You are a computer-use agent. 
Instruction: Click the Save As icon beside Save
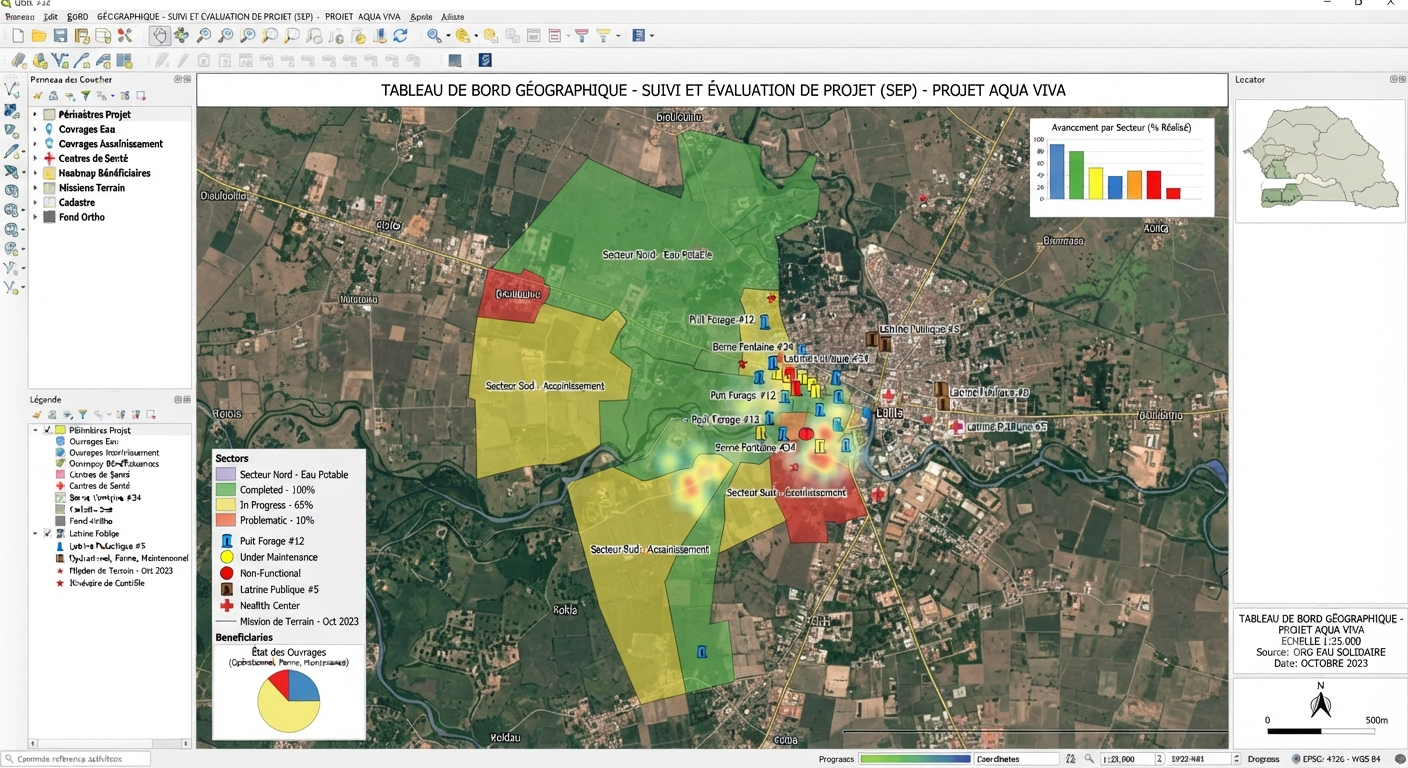82,36
